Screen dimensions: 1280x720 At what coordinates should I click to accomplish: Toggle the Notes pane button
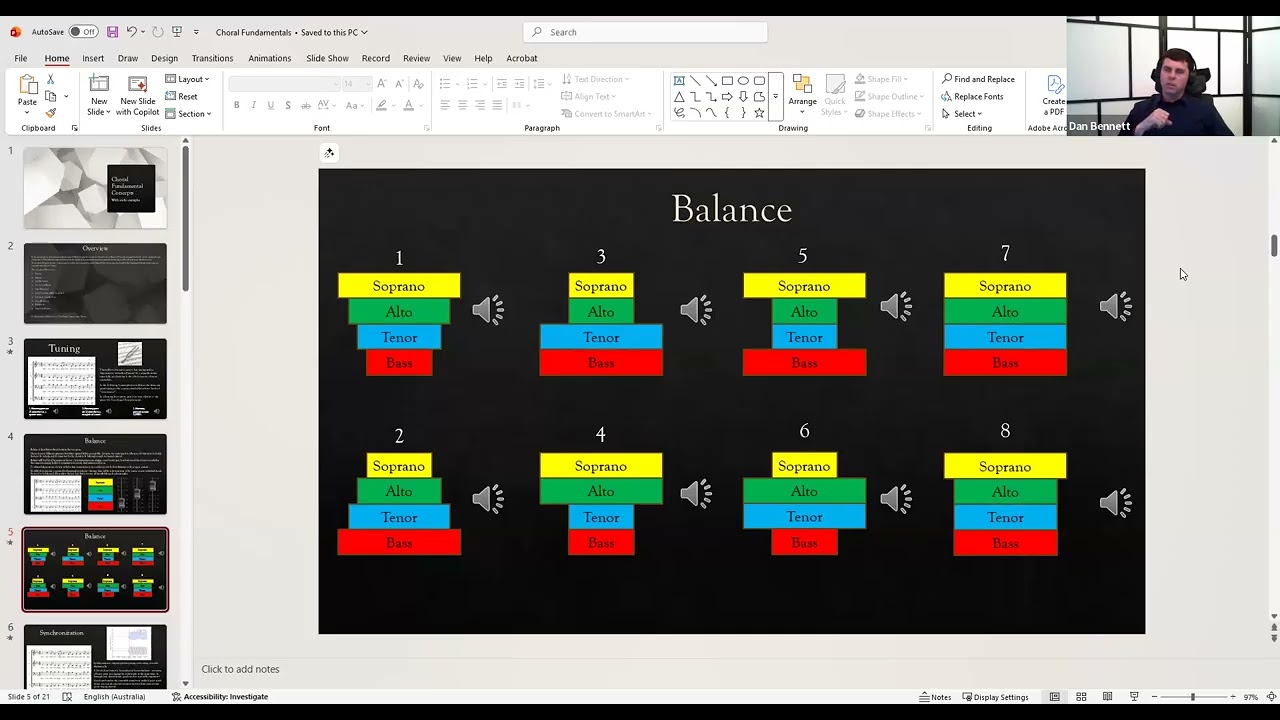click(935, 697)
